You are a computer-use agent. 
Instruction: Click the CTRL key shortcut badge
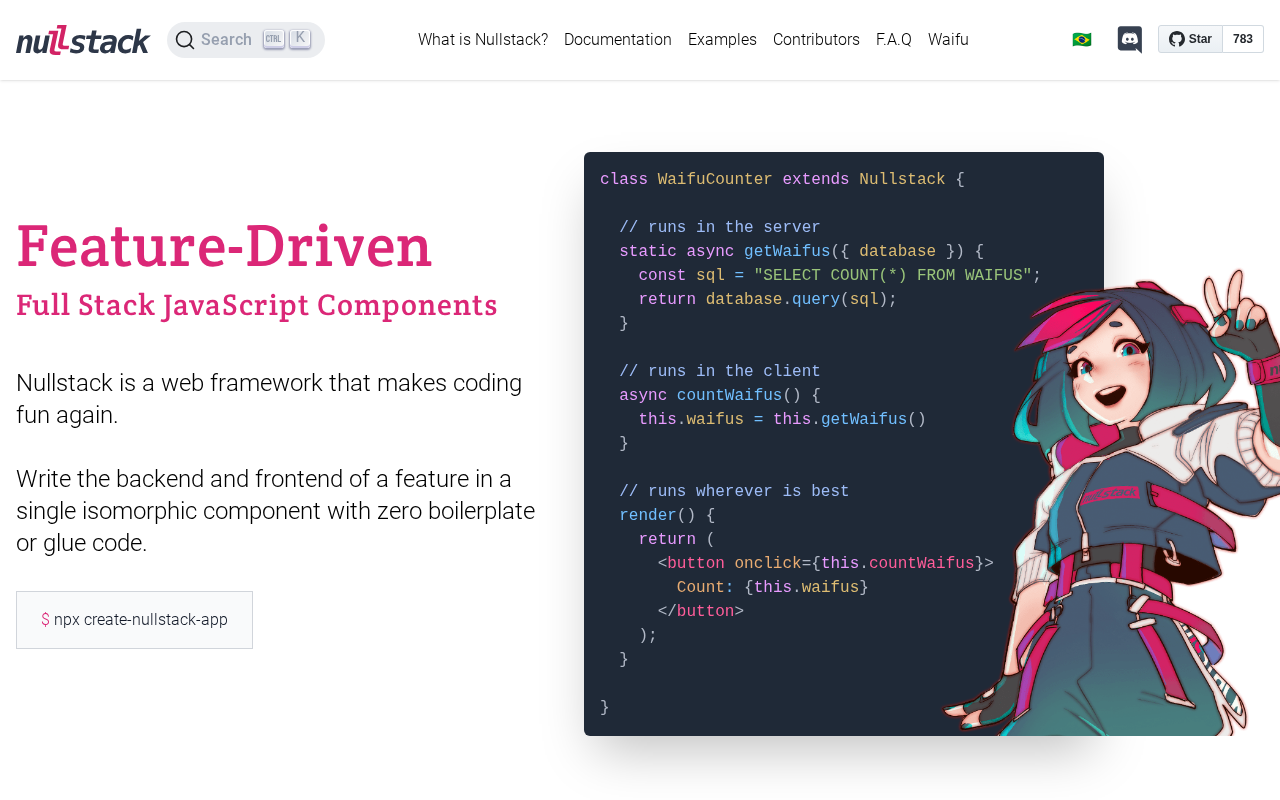point(274,39)
